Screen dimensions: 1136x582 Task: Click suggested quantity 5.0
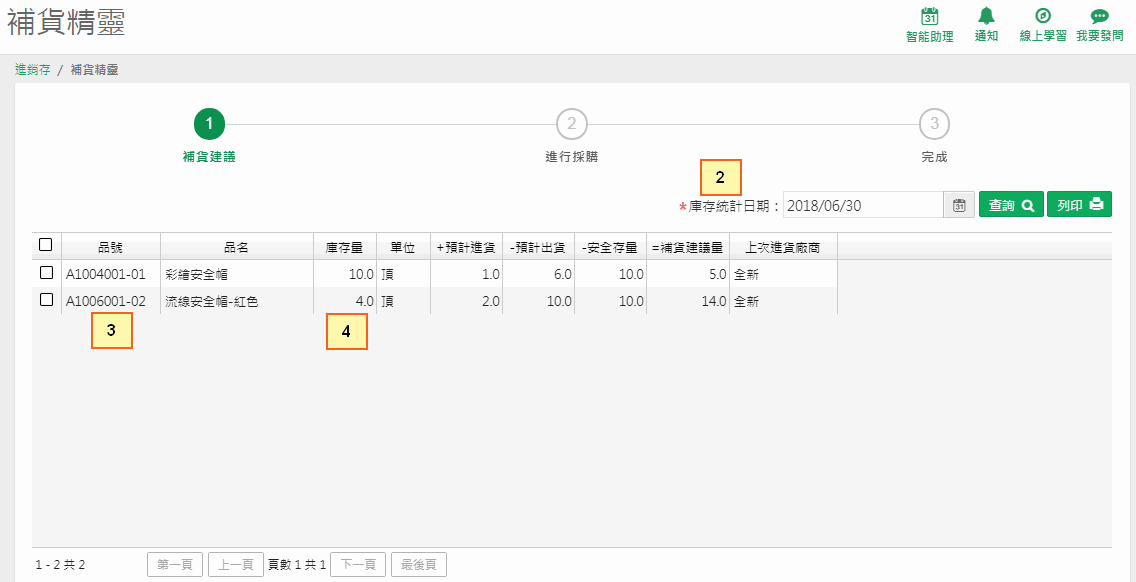(x=717, y=275)
